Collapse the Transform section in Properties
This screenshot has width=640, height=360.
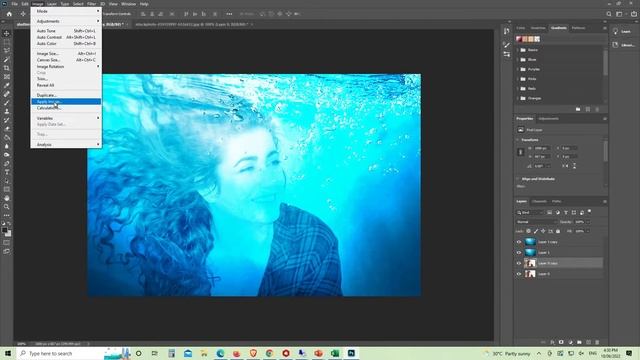click(518, 140)
